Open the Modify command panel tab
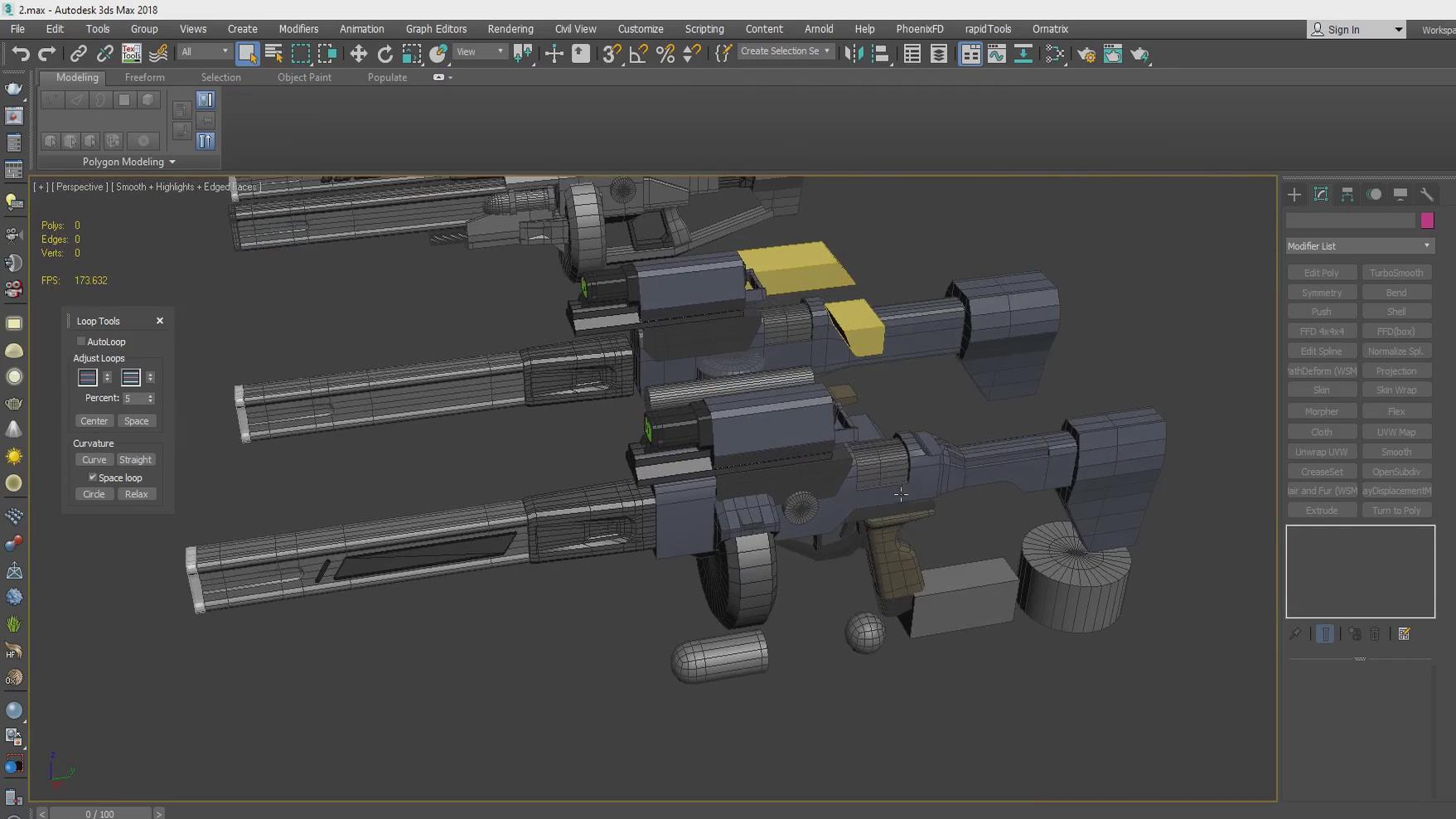1456x819 pixels. pos(1321,194)
